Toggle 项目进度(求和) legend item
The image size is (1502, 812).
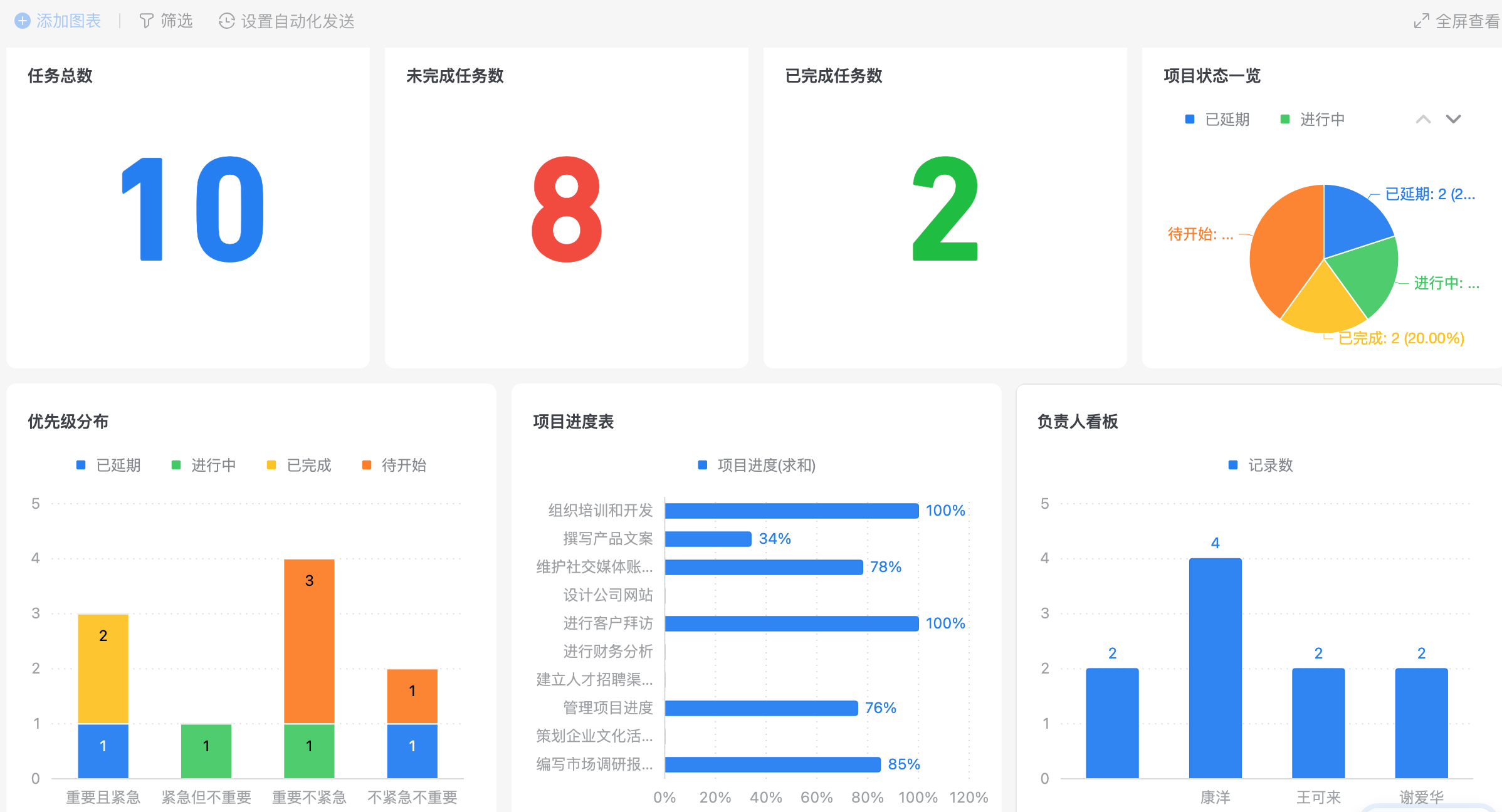click(x=765, y=466)
